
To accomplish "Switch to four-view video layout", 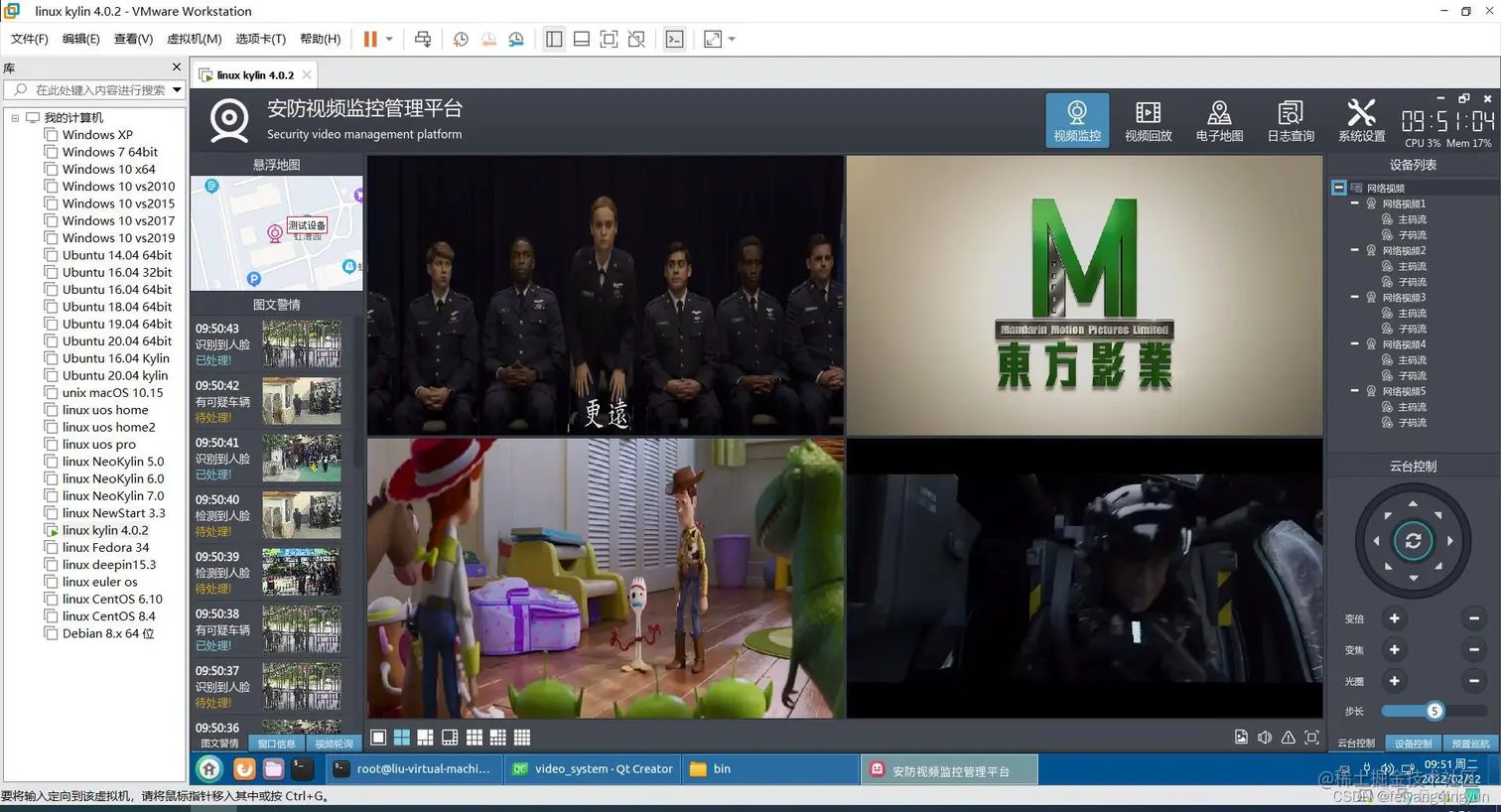I will 402,738.
